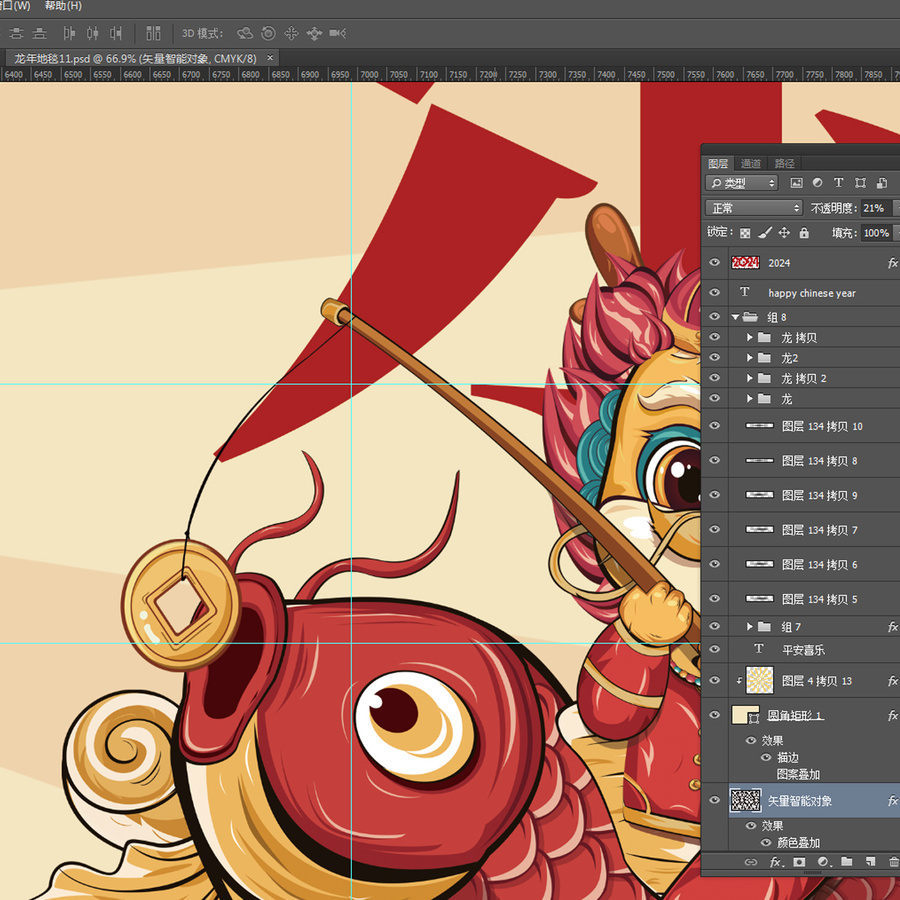Add a layer mask
The height and width of the screenshot is (900, 900).
pos(799,862)
